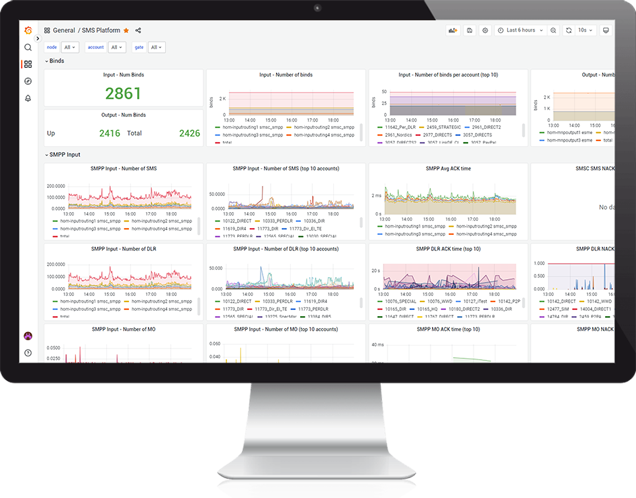Image resolution: width=636 pixels, height=498 pixels.
Task: Open SMPP MO ACK time (top 10) panel title
Action: click(x=448, y=329)
